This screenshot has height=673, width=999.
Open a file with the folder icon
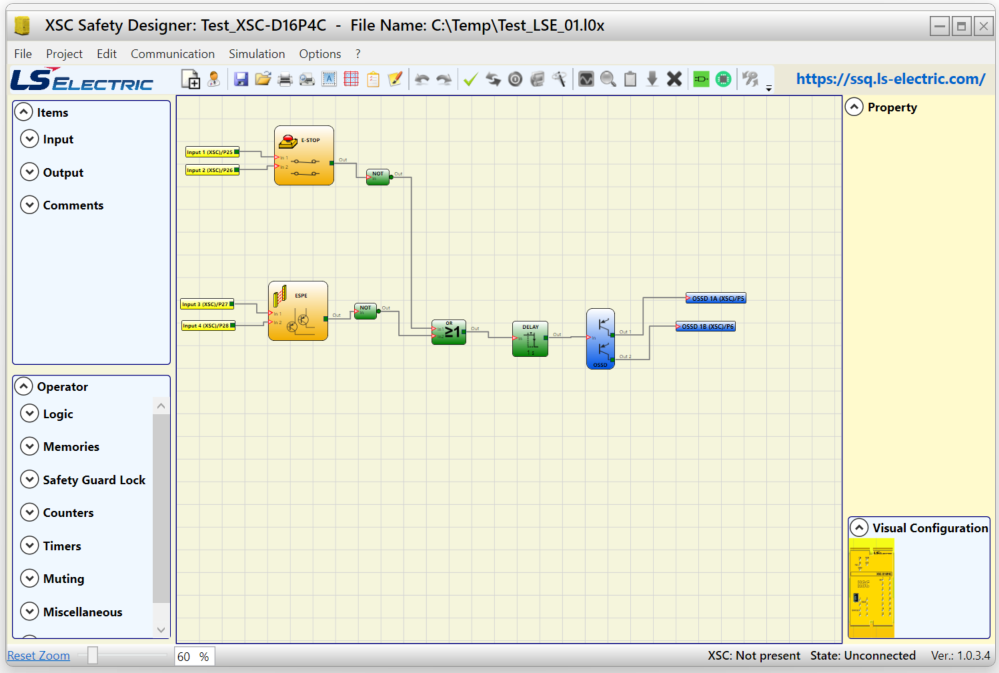coord(262,79)
